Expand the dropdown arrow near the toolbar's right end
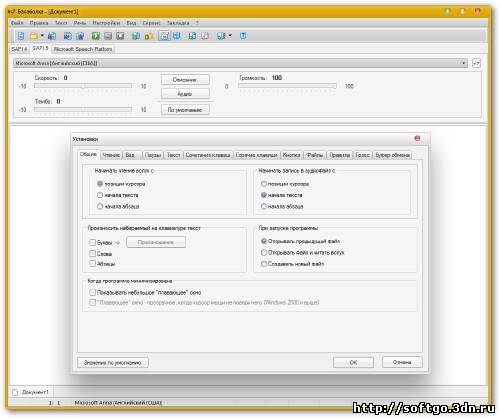Viewport: 500px width, 418px height. point(230,35)
